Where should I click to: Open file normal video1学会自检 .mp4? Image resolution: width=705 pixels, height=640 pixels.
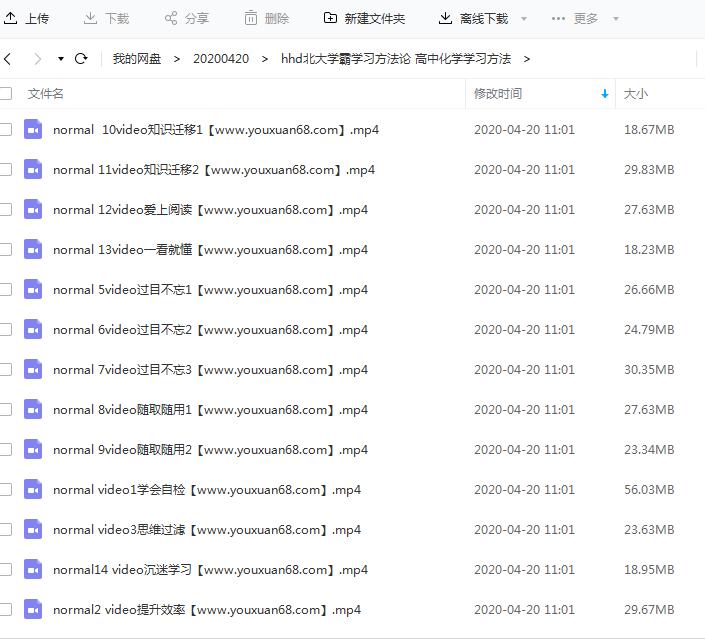pos(207,490)
